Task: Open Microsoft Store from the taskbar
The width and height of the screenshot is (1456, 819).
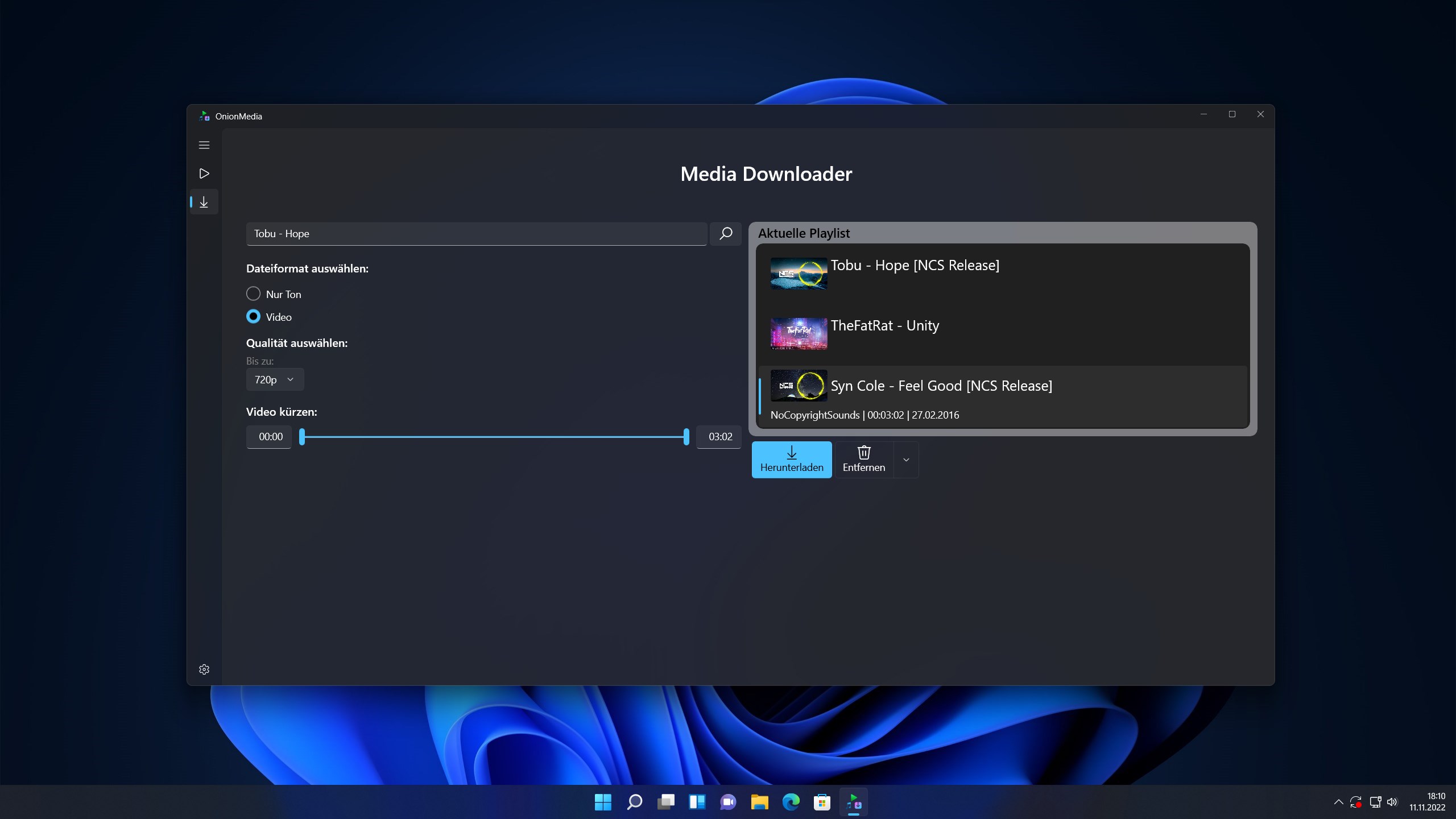Action: pyautogui.click(x=822, y=802)
